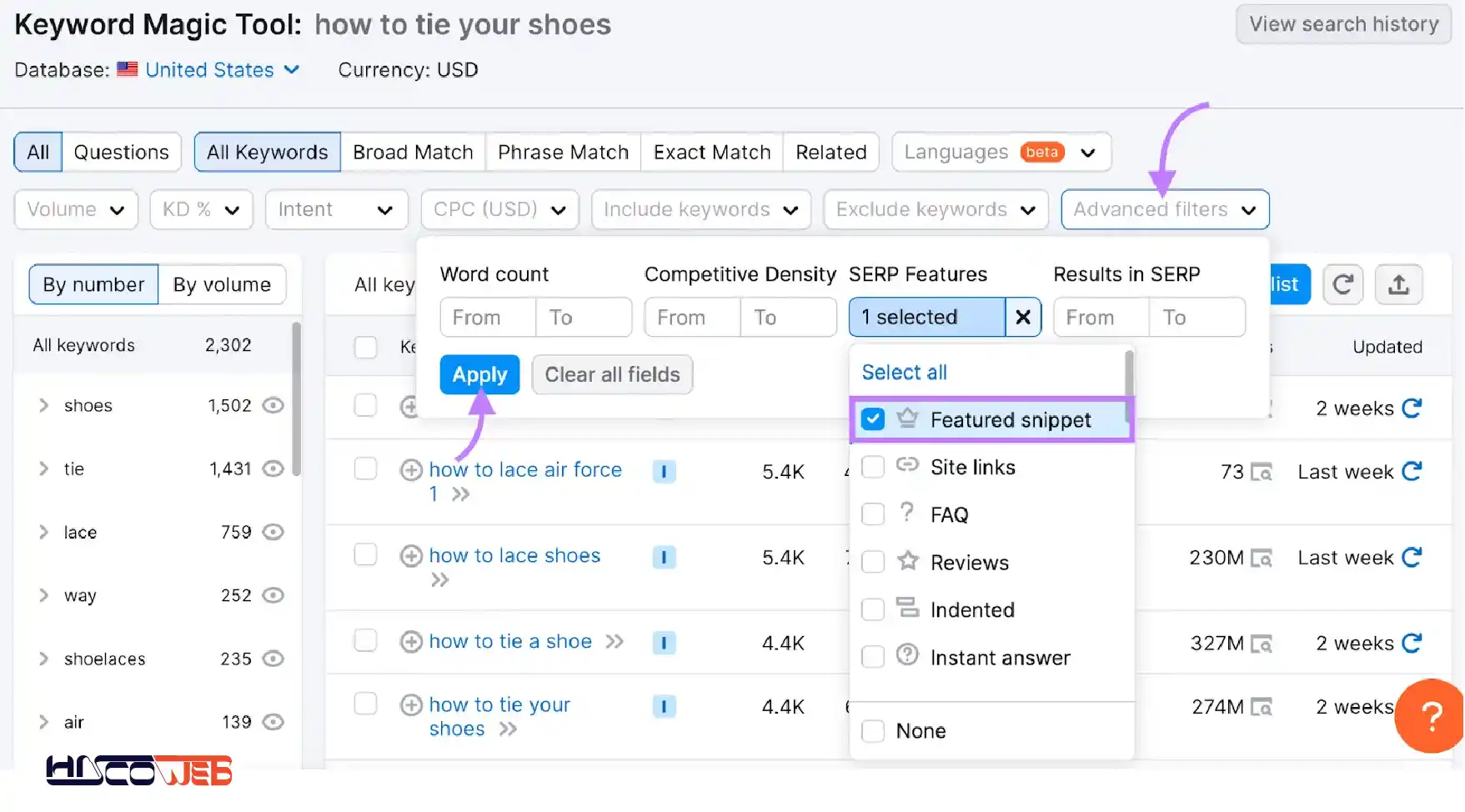1465x812 pixels.
Task: Expand the shoes keyword group
Action: click(x=43, y=405)
